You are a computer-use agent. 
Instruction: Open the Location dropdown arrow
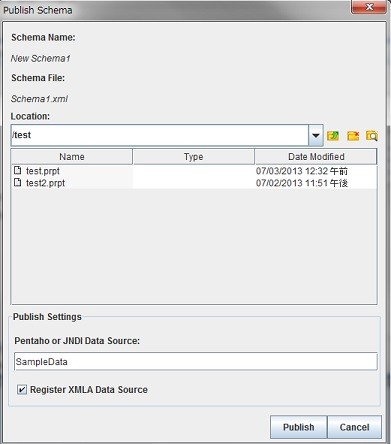316,135
